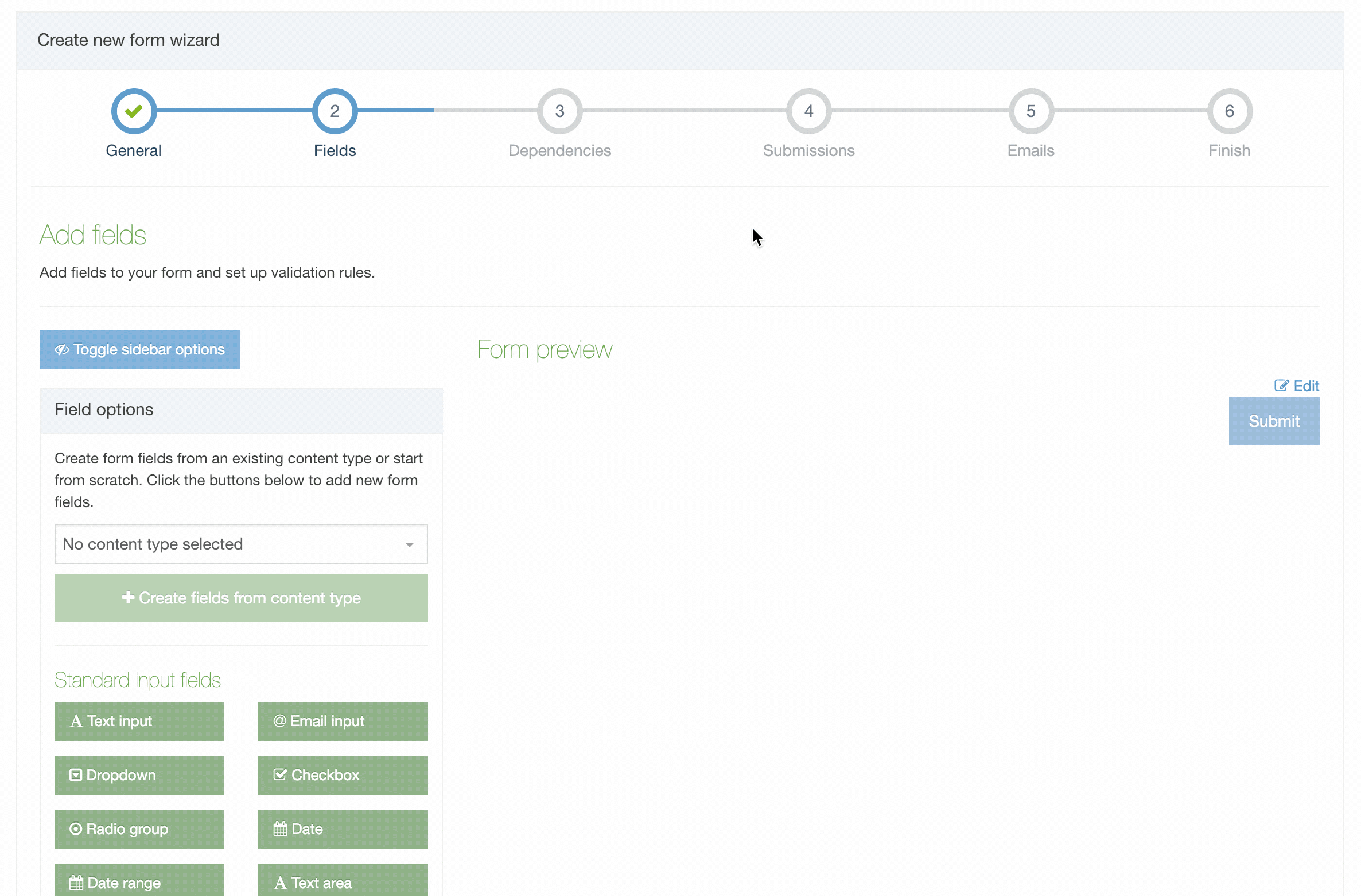The width and height of the screenshot is (1361, 896).
Task: Add a Text input field
Action: click(139, 721)
